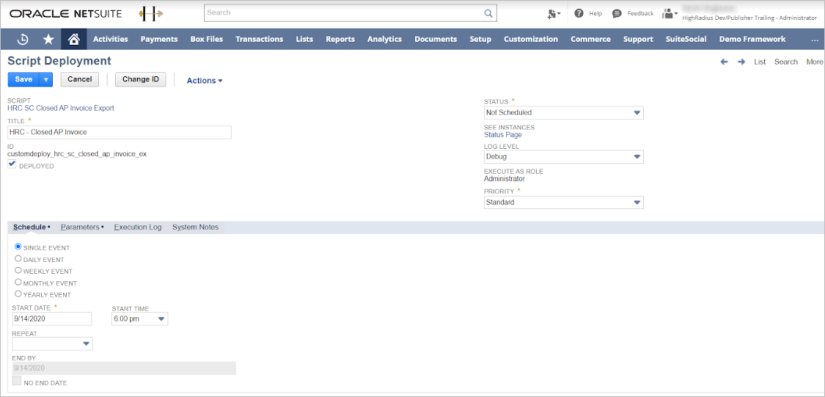The image size is (825, 397).
Task: Go to the Home icon
Action: click(74, 39)
